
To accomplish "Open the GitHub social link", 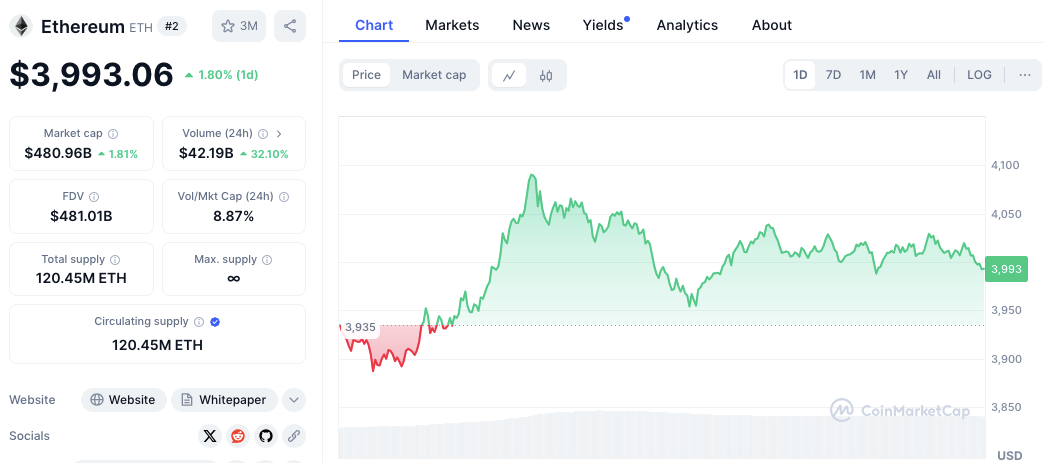I will point(265,436).
